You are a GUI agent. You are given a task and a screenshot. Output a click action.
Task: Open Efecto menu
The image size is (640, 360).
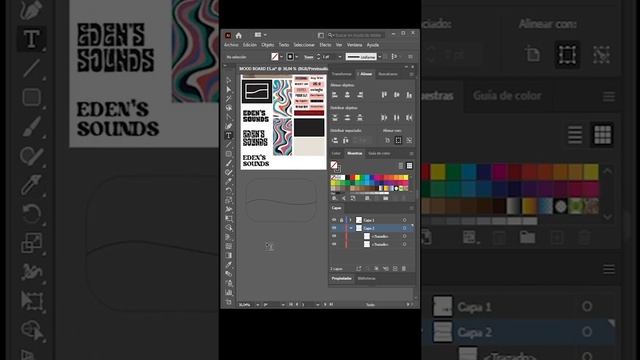(325, 45)
